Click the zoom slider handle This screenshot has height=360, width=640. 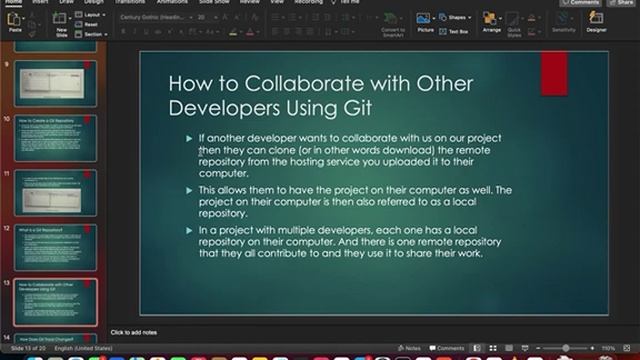point(566,348)
